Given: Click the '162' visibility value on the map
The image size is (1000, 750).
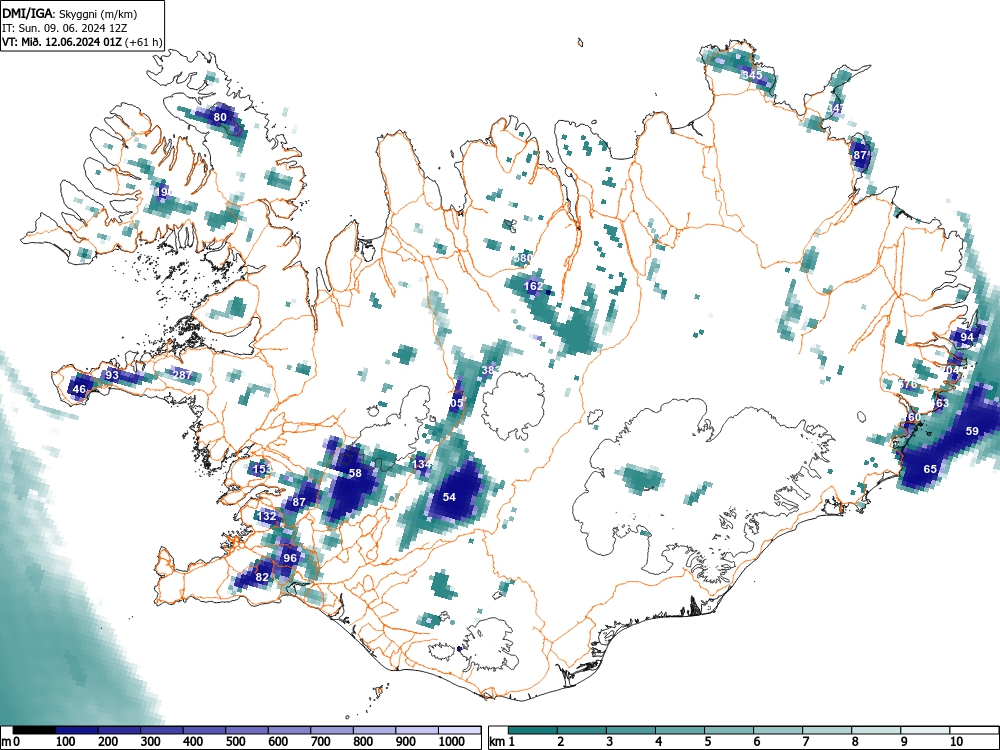Looking at the screenshot, I should [x=533, y=286].
